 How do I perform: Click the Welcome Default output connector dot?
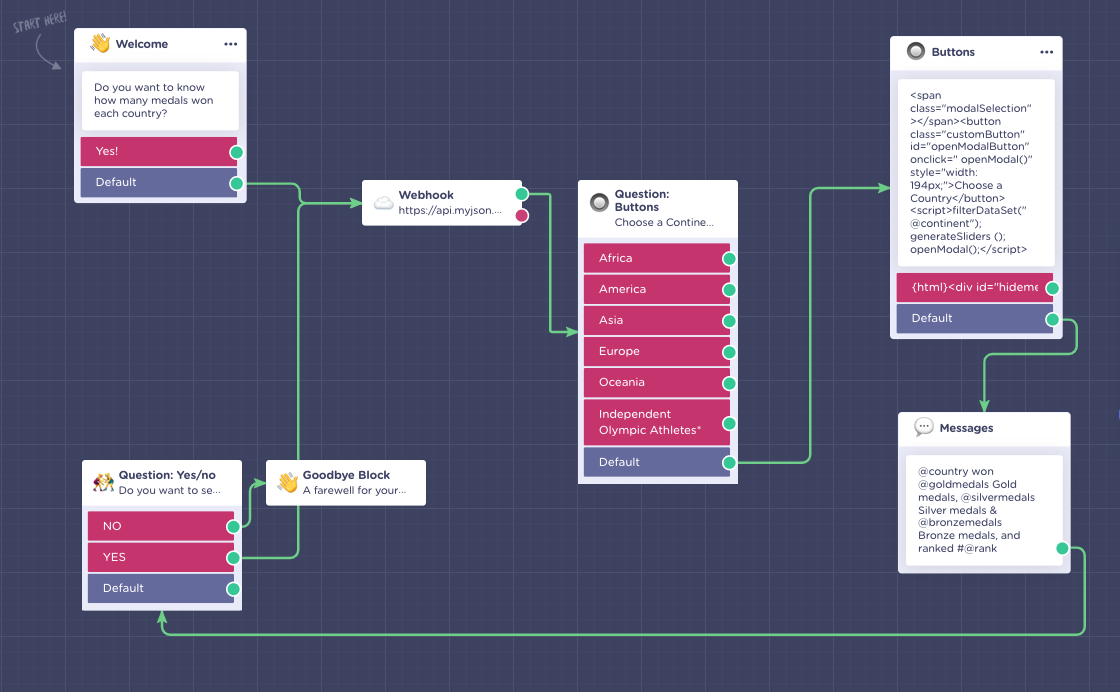[236, 184]
